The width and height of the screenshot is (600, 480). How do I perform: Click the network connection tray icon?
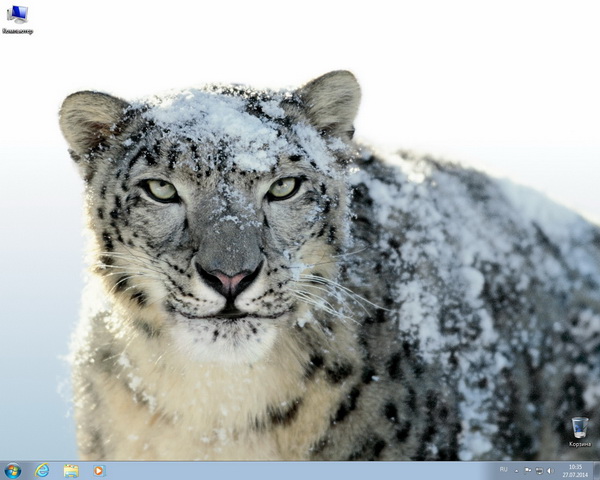pyautogui.click(x=539, y=470)
